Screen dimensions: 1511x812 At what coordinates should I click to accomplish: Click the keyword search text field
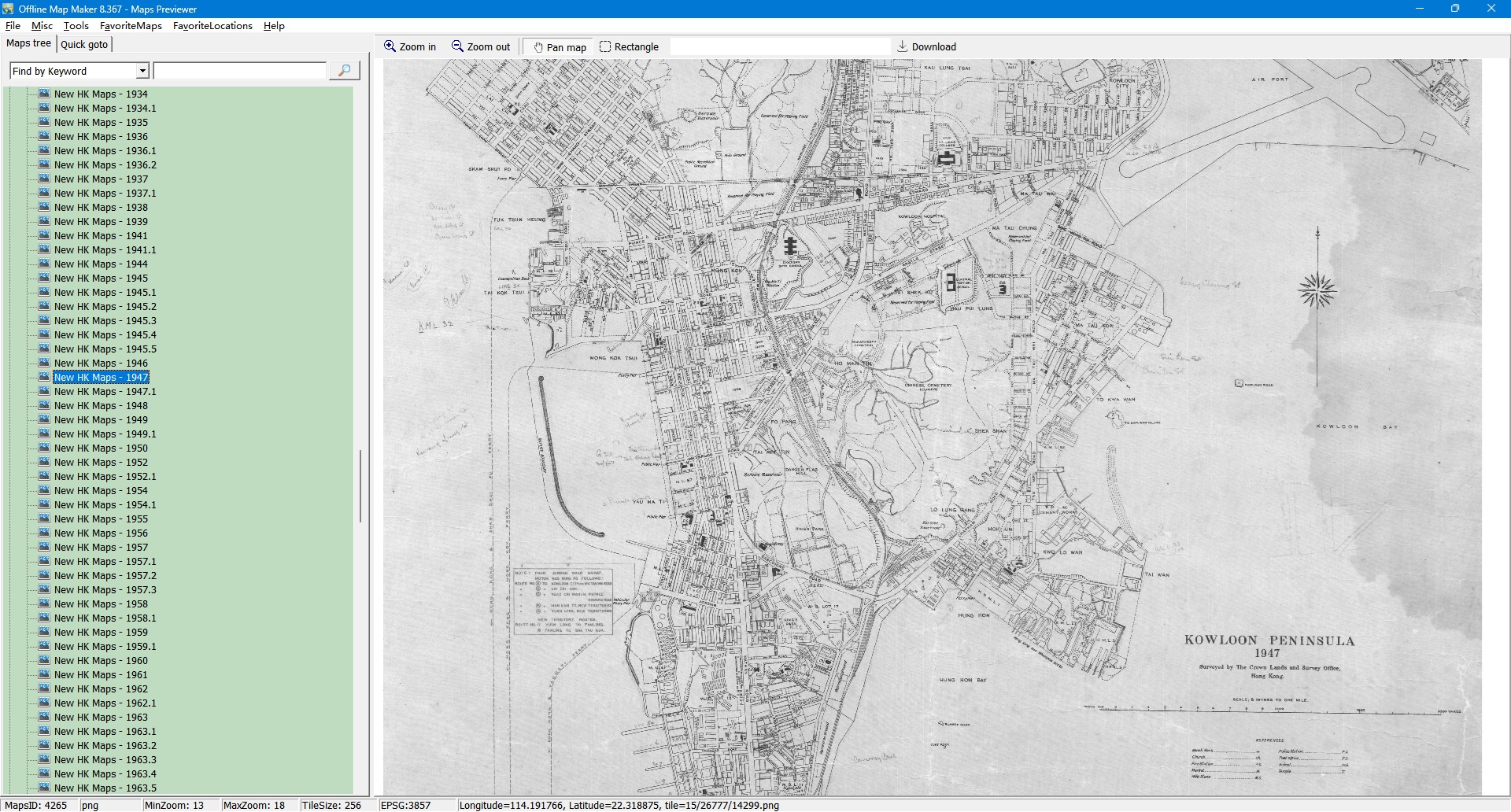coord(240,71)
